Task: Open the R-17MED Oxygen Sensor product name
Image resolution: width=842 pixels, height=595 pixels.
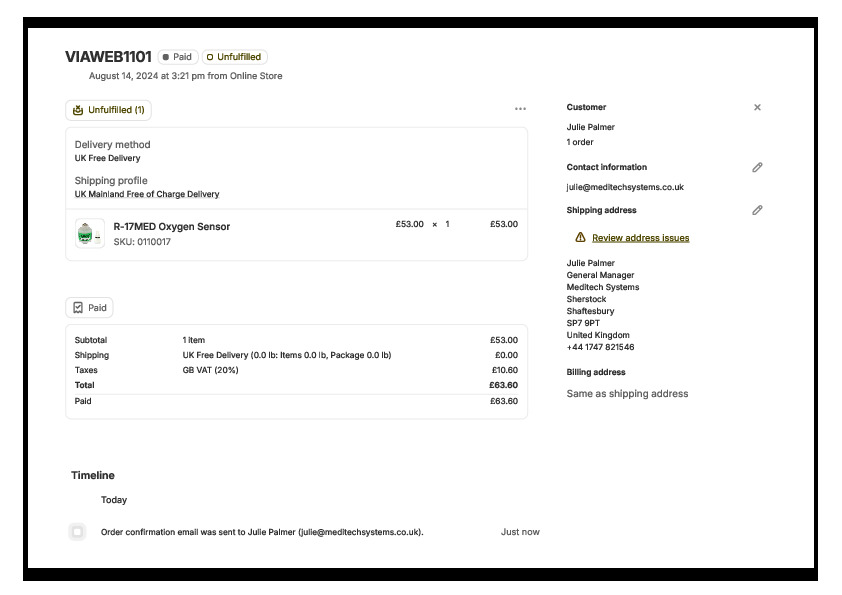Action: pos(171,226)
